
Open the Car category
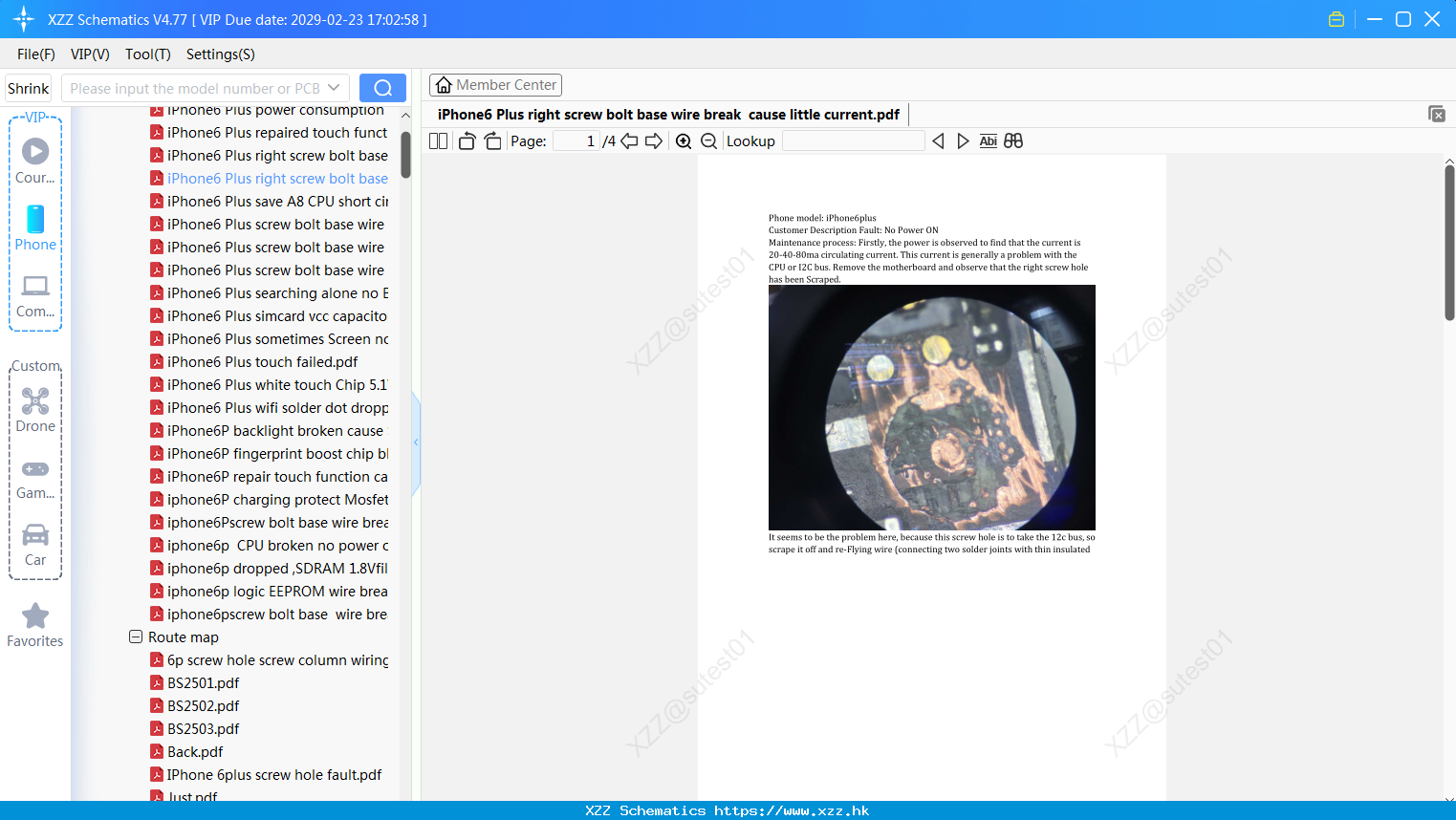click(35, 545)
